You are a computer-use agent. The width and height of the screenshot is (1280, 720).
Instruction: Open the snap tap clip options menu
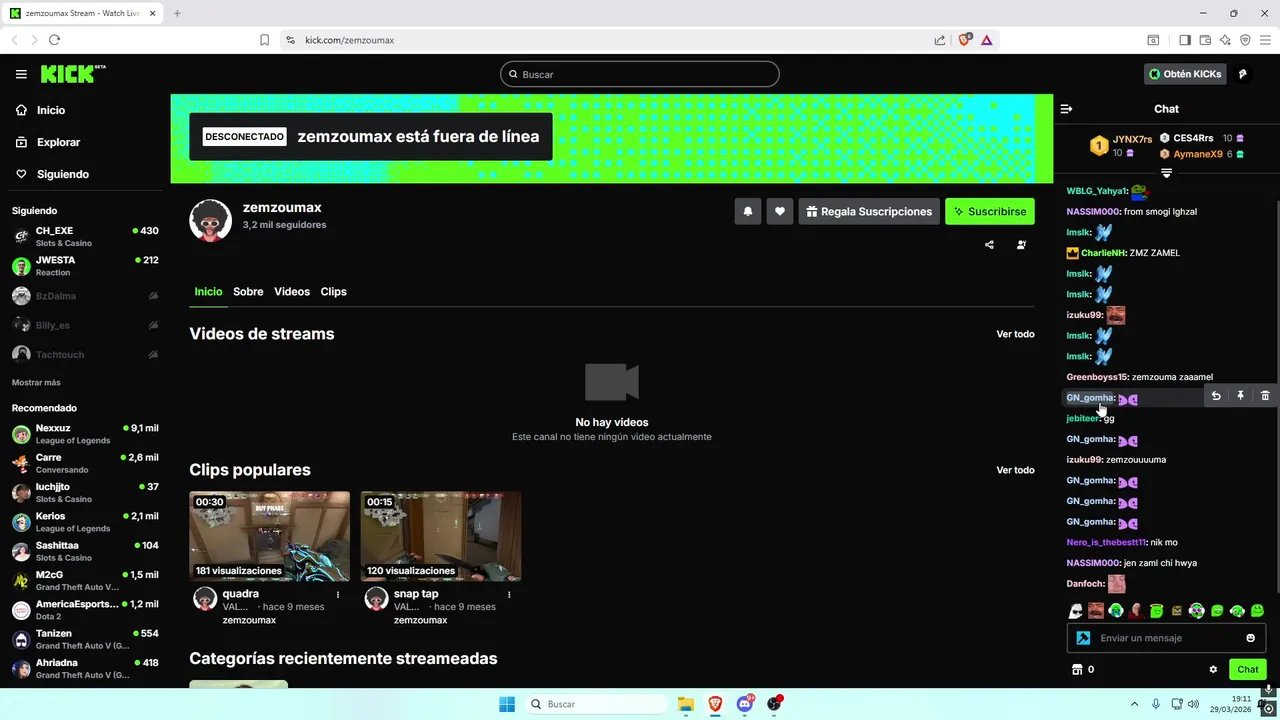(x=509, y=594)
